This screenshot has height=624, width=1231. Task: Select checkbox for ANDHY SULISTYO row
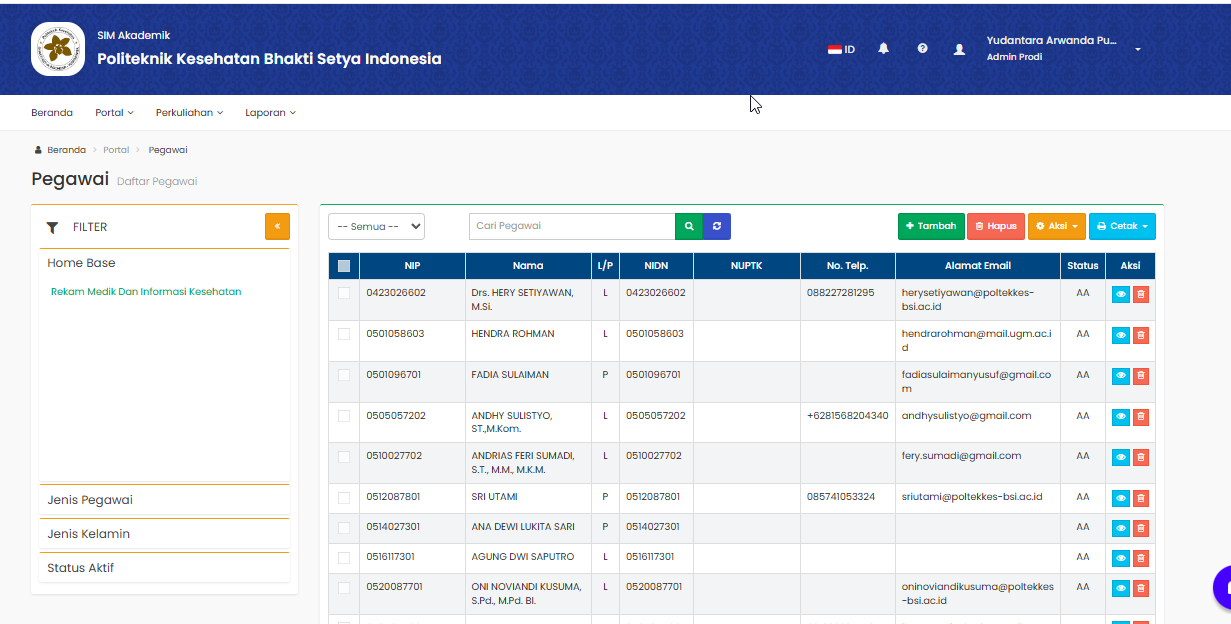point(344,416)
